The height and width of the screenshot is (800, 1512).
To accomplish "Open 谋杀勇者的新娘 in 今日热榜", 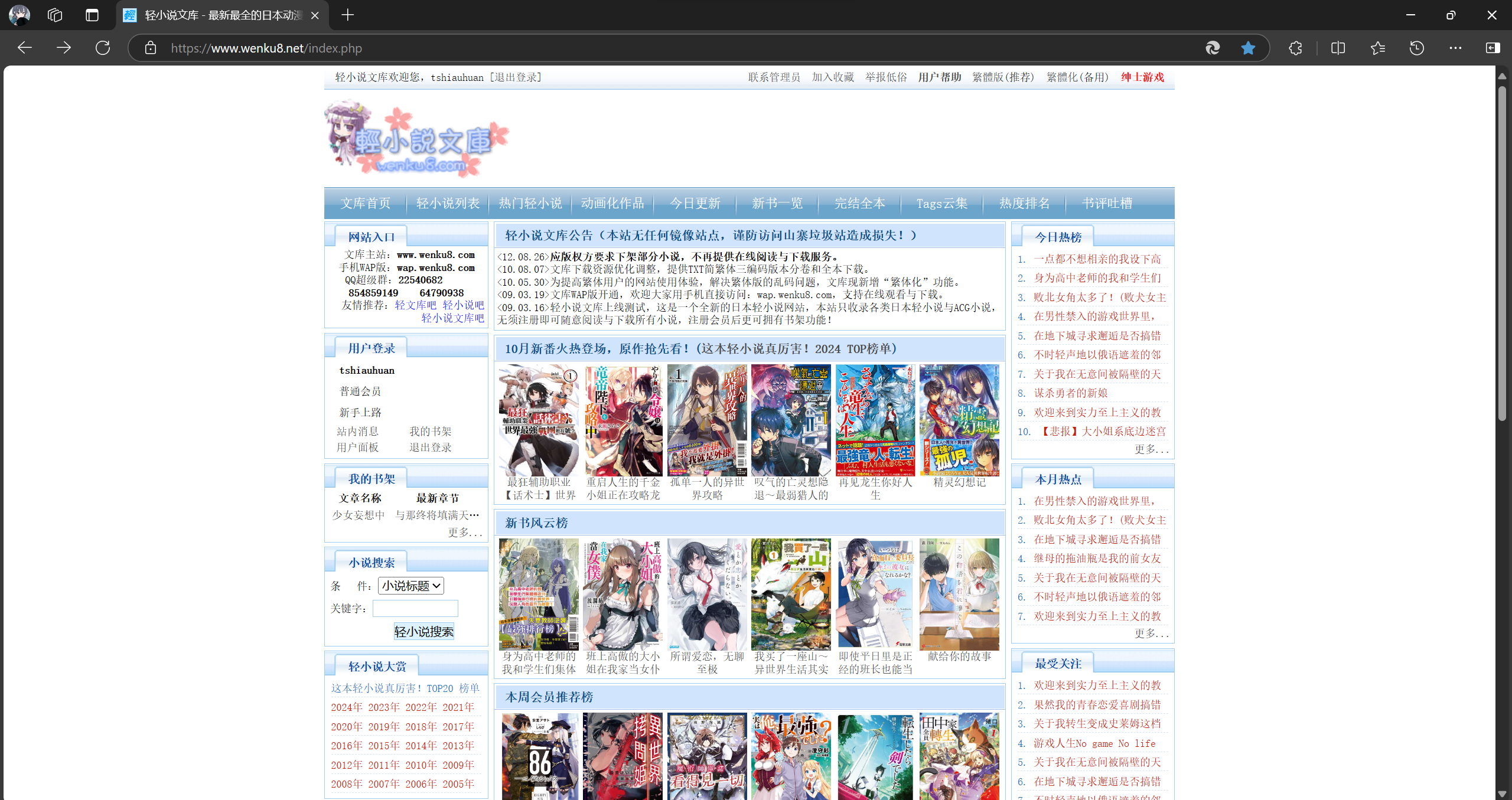I will click(x=1071, y=393).
